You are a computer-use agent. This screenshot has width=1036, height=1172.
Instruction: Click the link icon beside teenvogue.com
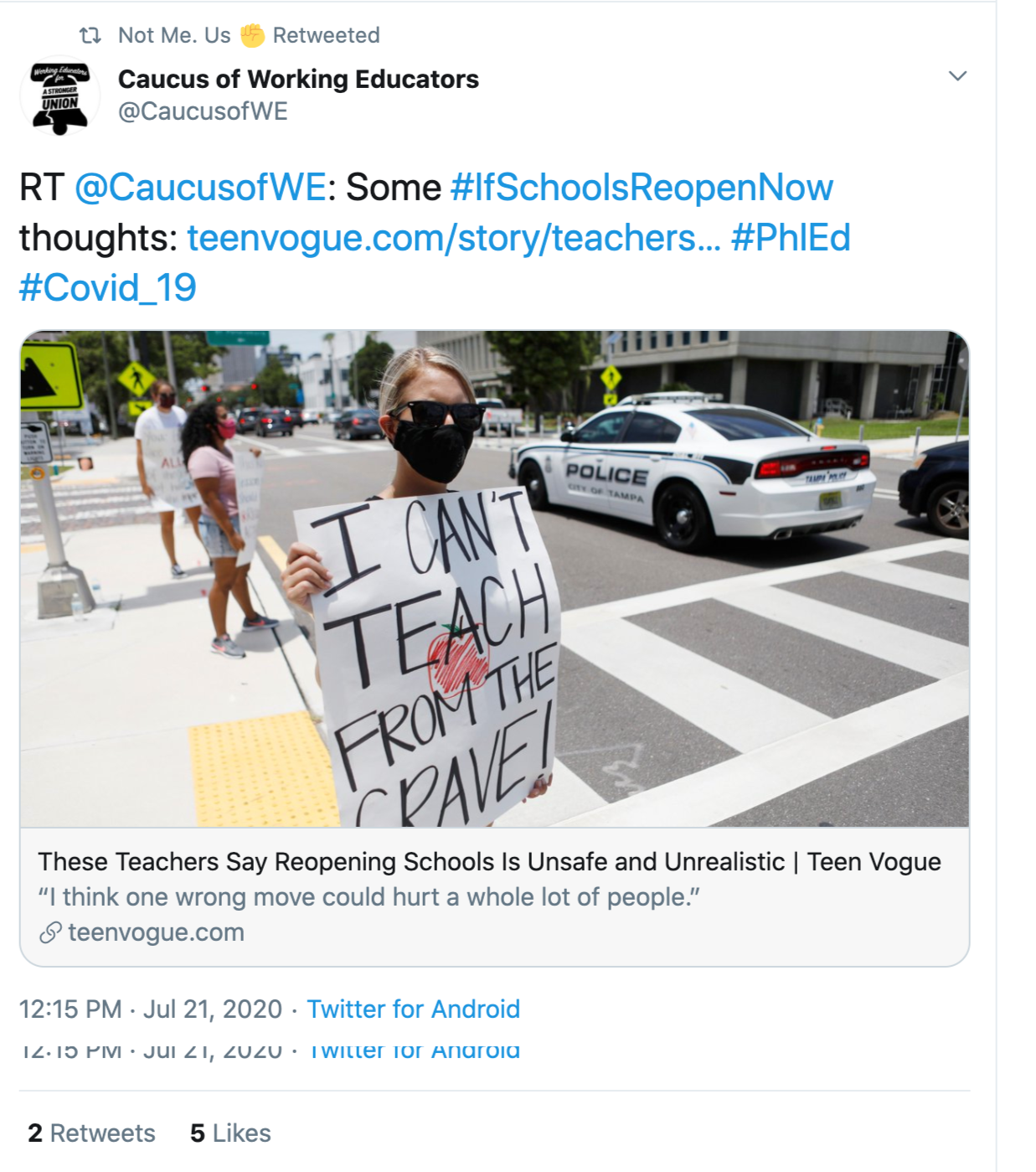[x=50, y=932]
